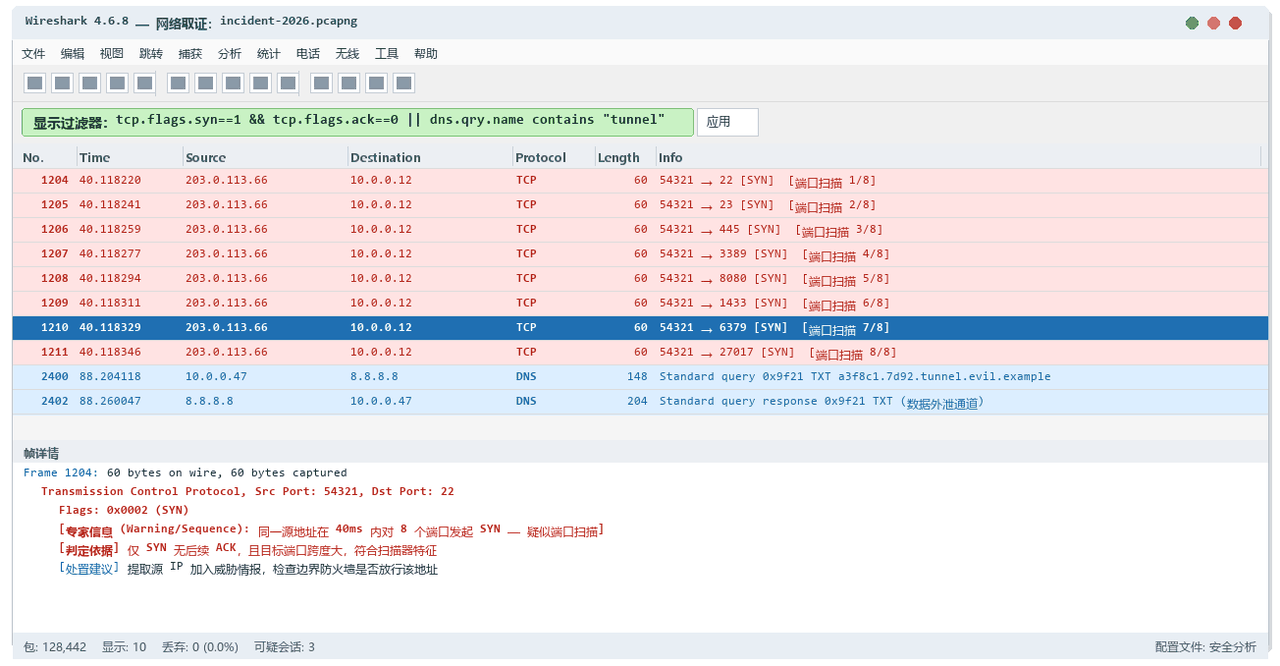The width and height of the screenshot is (1280, 666).
Task: Open the 处置建议 link
Action: 89,569
